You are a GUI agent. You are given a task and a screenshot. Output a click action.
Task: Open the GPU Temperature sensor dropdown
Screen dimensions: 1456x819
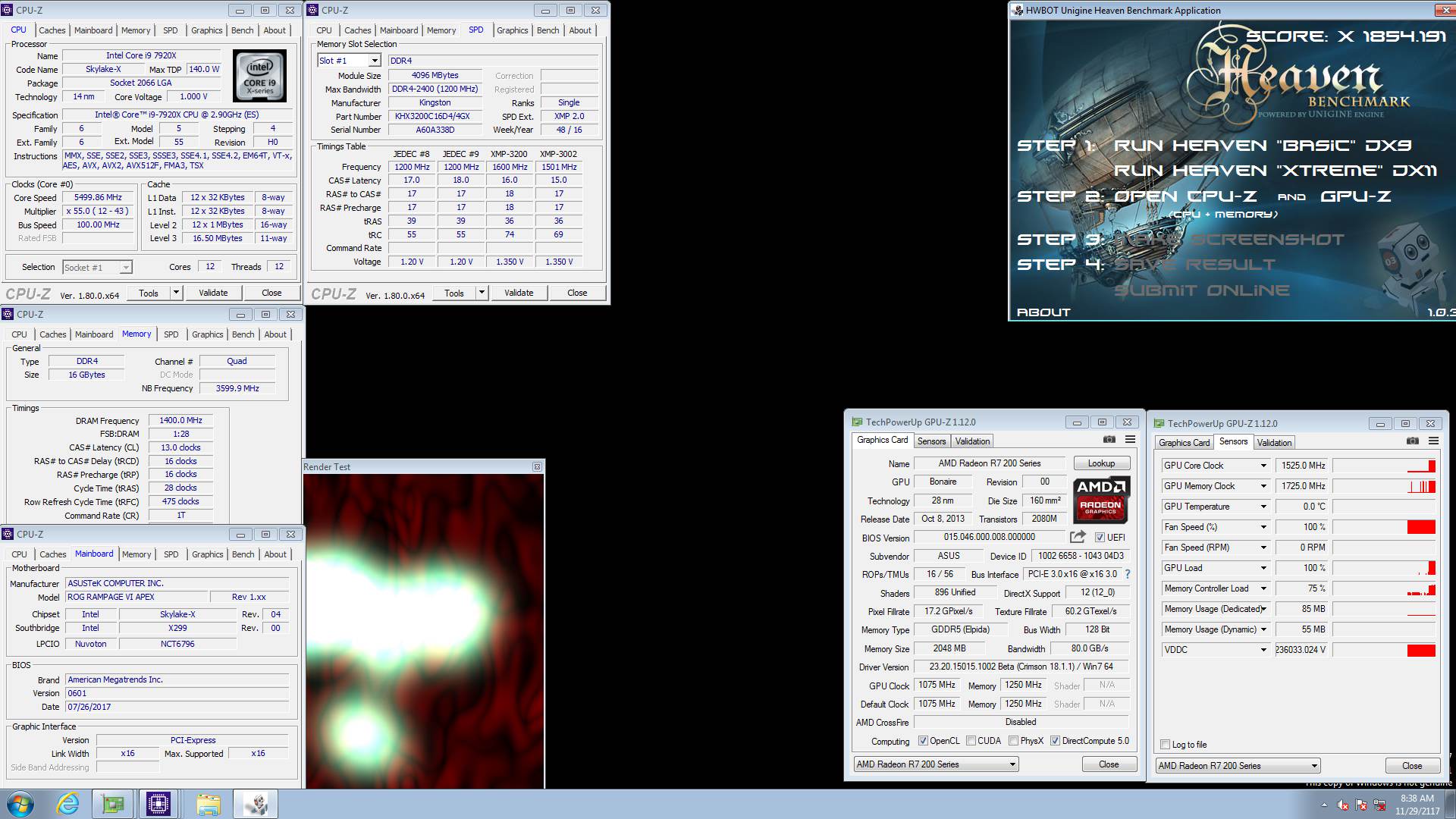pos(1263,507)
